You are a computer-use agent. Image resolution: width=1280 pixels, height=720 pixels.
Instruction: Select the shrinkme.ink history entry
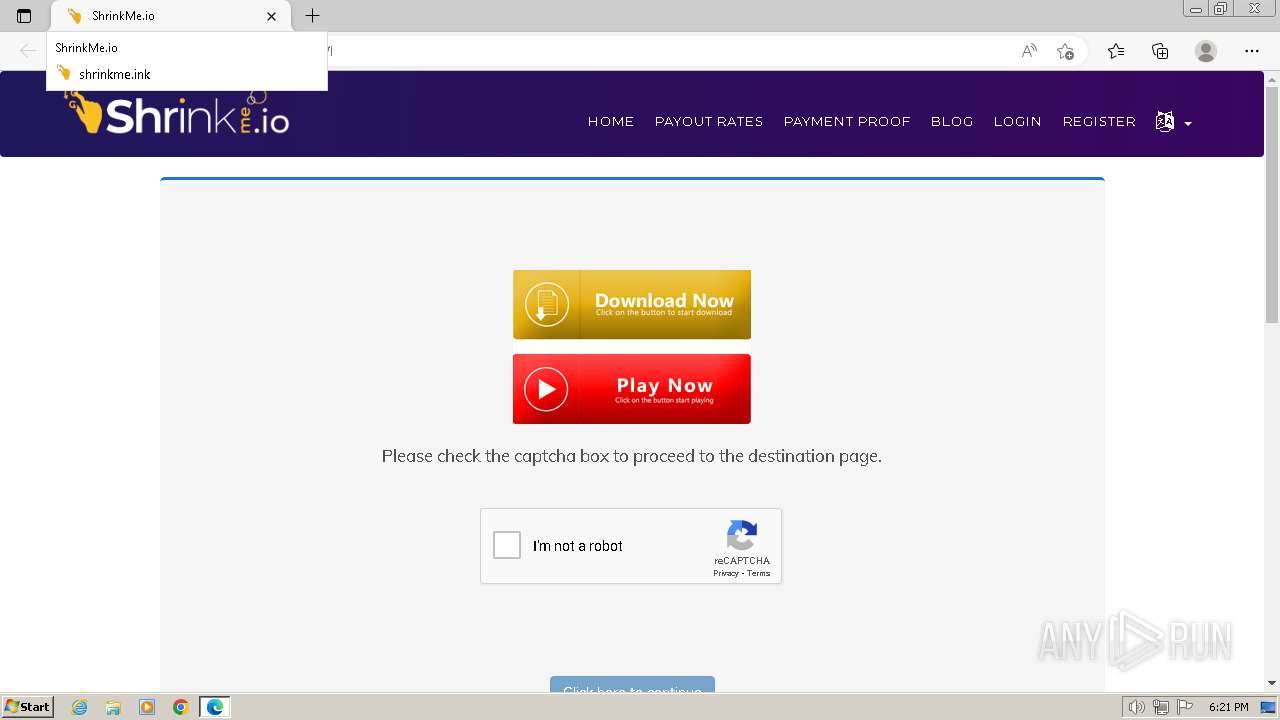click(x=187, y=74)
